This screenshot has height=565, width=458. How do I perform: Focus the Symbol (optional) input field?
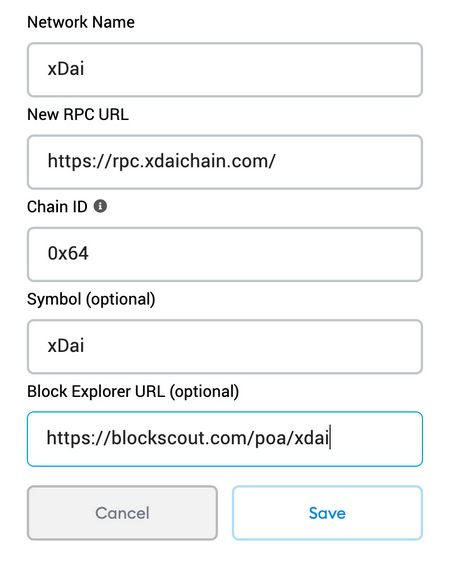[224, 346]
